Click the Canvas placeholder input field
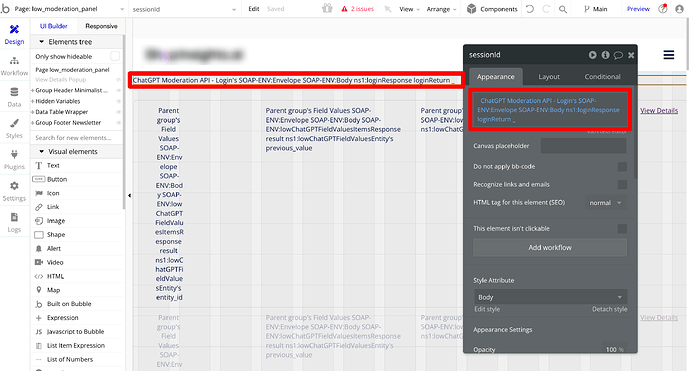Viewport: 689px width, 371px height. click(583, 145)
